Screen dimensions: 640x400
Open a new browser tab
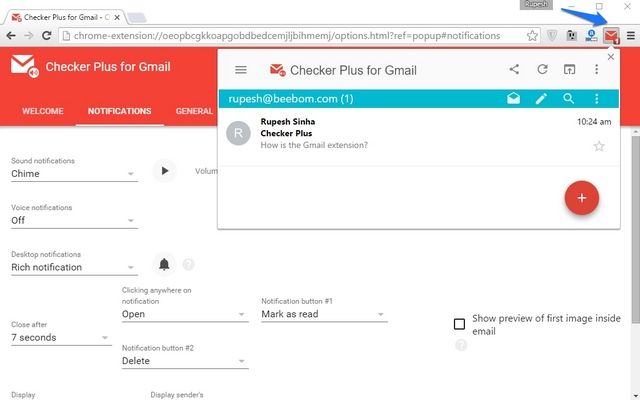tap(137, 18)
